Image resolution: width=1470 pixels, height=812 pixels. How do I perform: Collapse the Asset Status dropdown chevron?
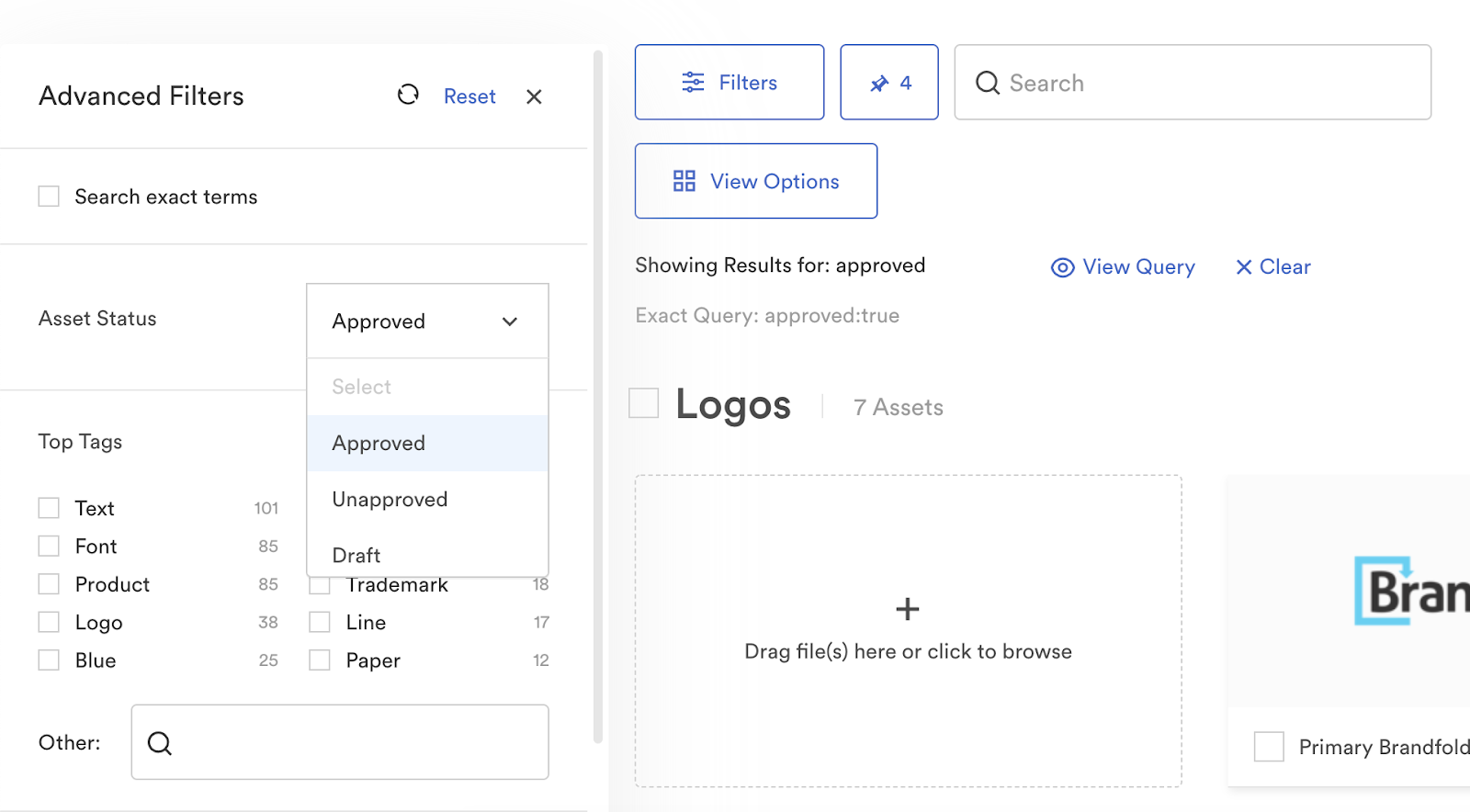point(510,321)
